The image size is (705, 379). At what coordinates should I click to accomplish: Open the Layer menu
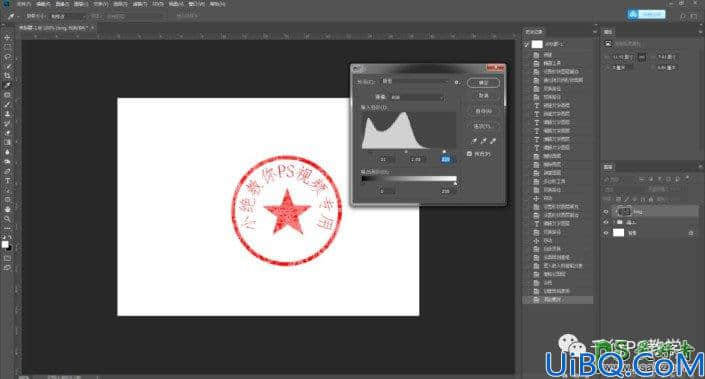tap(81, 4)
